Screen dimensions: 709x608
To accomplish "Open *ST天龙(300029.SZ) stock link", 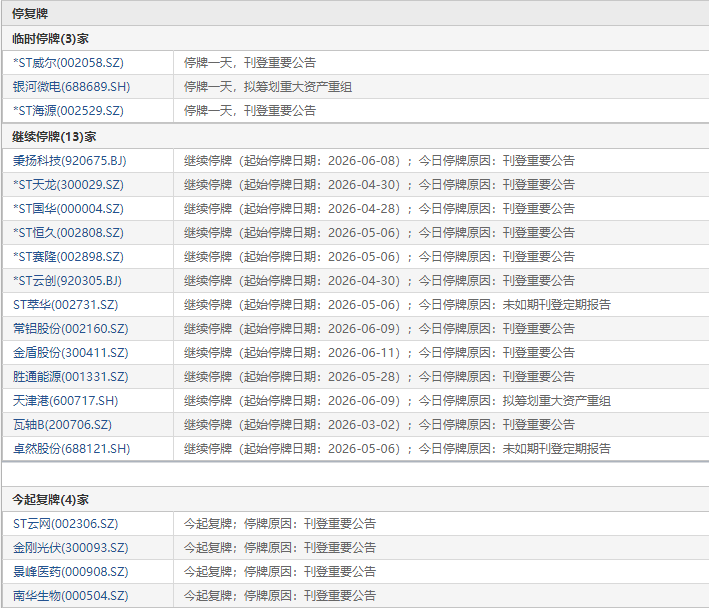I will (x=68, y=185).
